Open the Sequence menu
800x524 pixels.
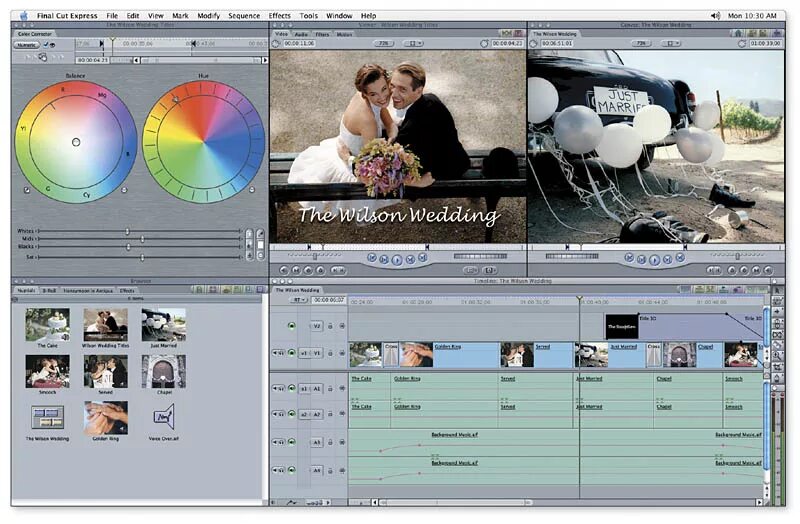[244, 16]
